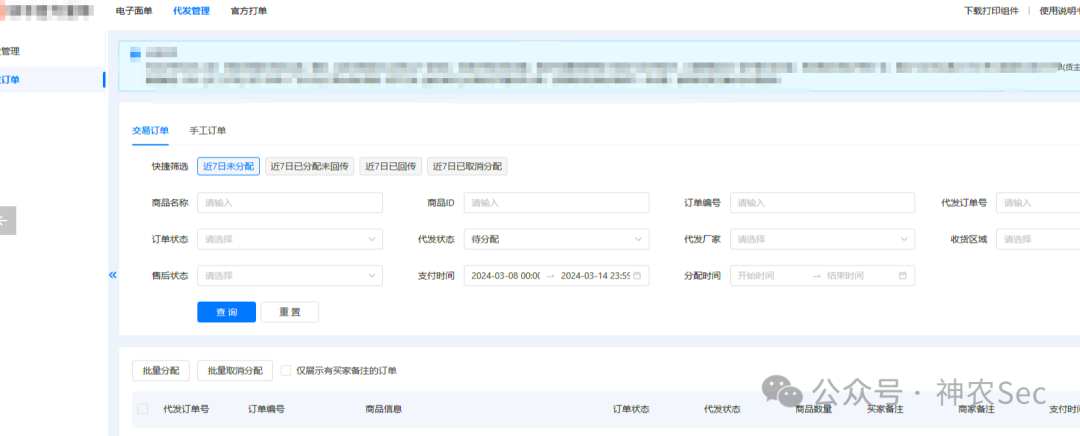Focus 商品名称 input field
This screenshot has height=436, width=1080.
point(290,203)
